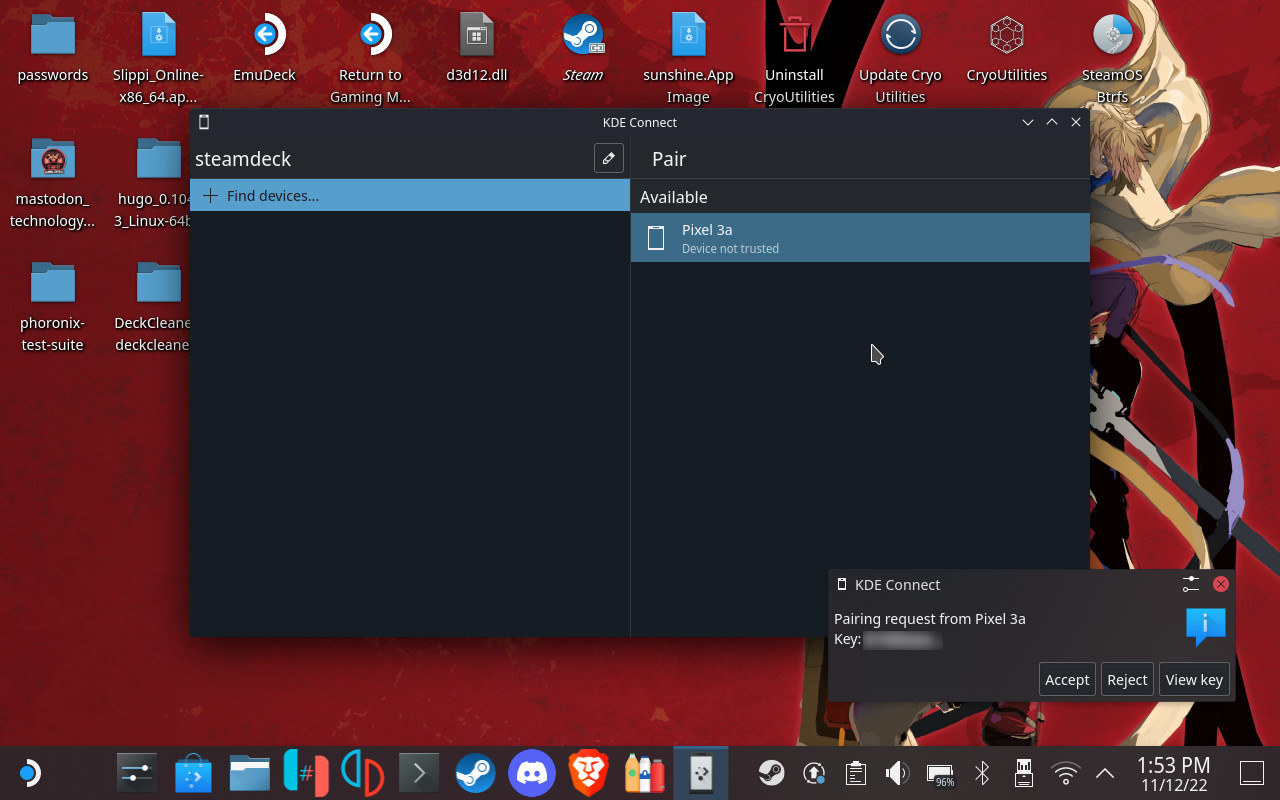The height and width of the screenshot is (800, 1280).
Task: Expand hidden system tray icons arrow
Action: click(1105, 773)
